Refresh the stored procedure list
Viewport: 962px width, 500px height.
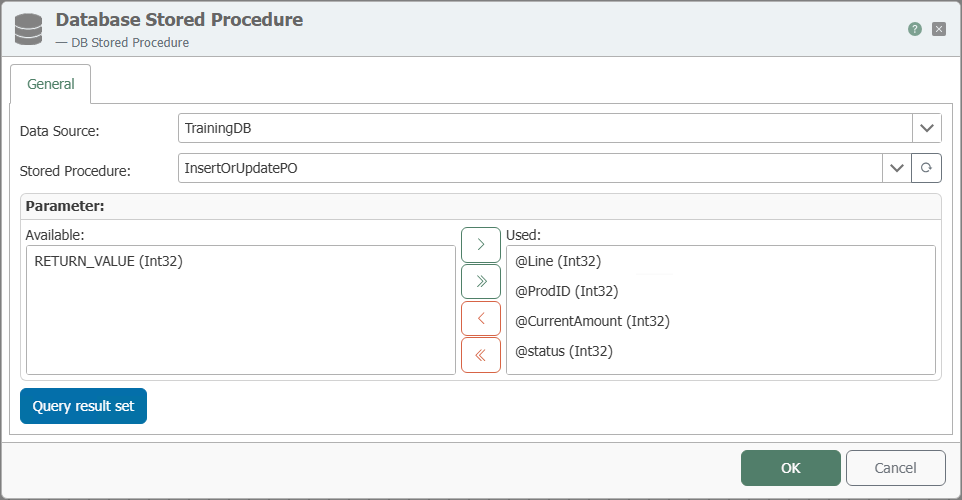pos(926,168)
